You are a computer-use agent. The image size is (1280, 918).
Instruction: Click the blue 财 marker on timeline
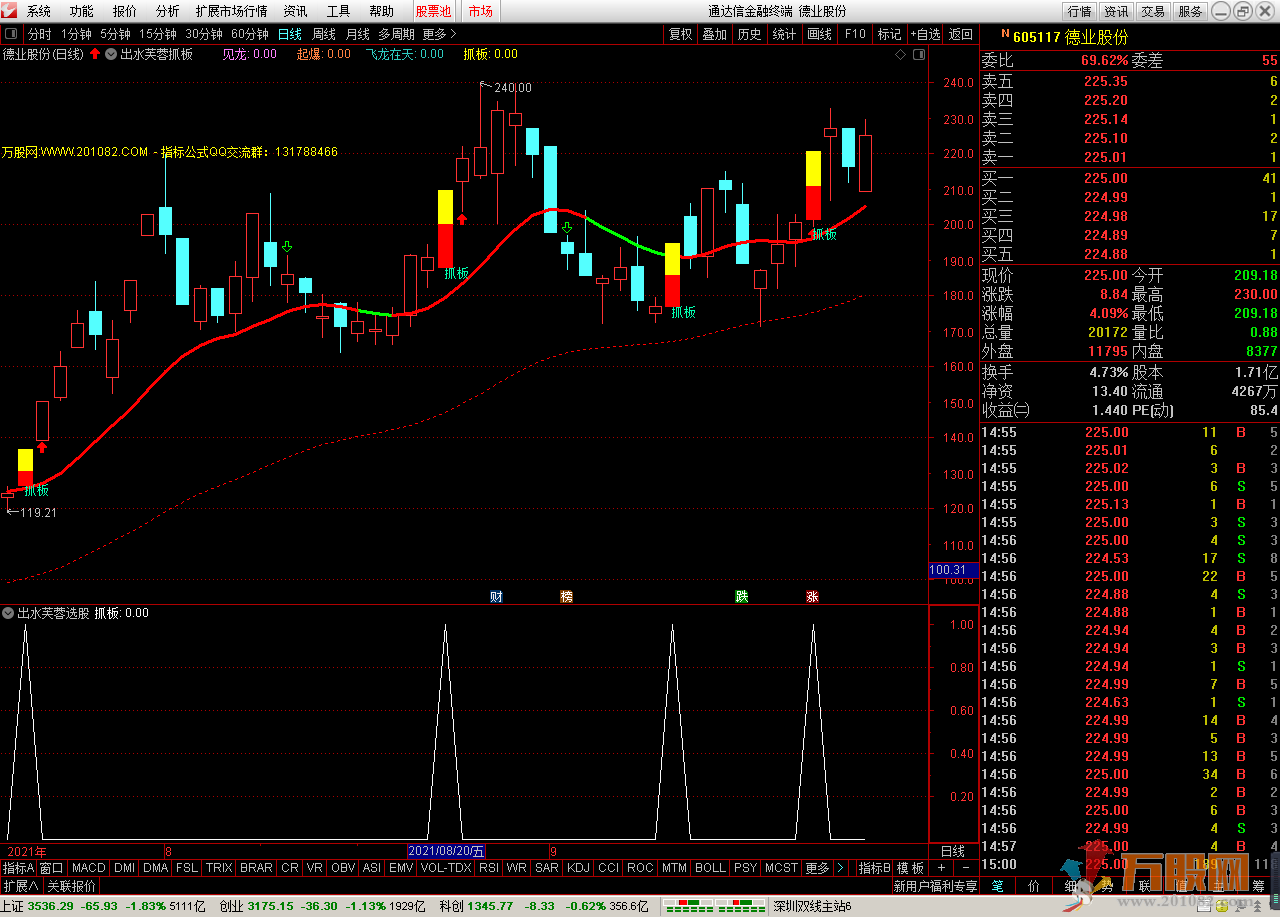click(x=496, y=597)
